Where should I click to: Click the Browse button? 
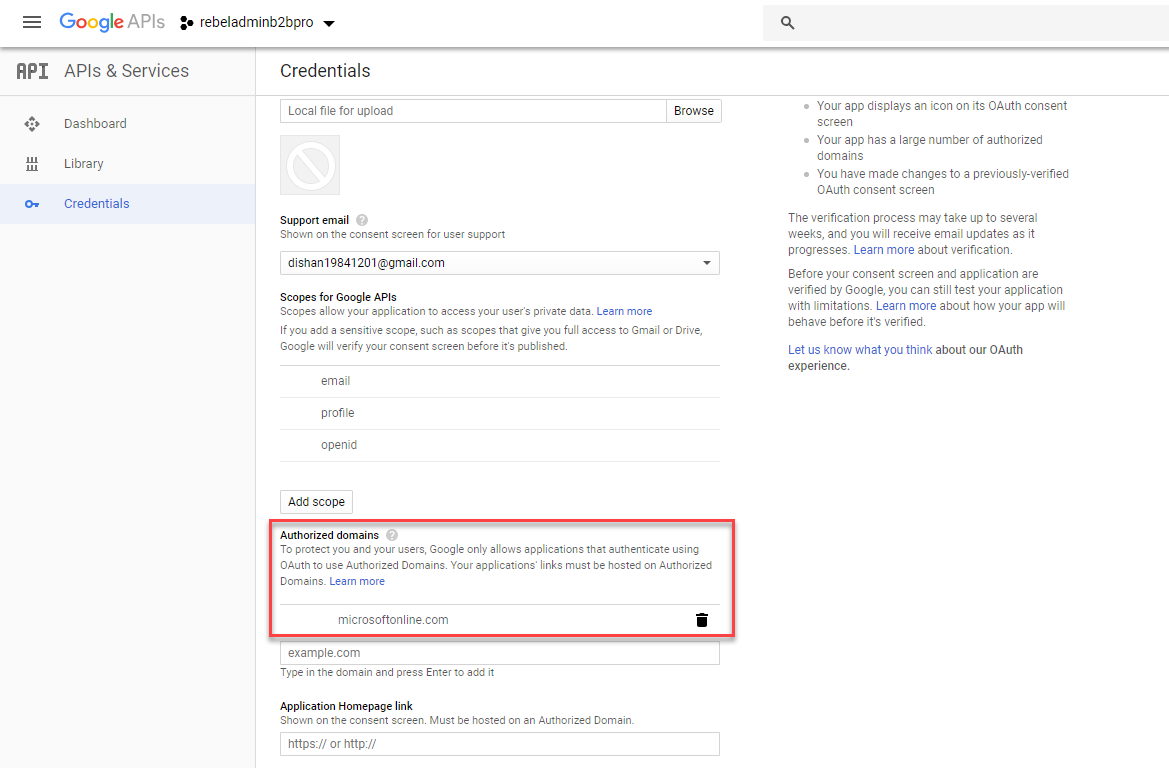point(693,111)
